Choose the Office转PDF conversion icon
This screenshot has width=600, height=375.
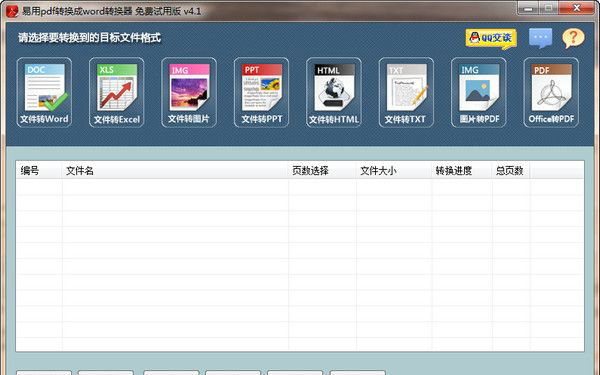click(x=551, y=92)
